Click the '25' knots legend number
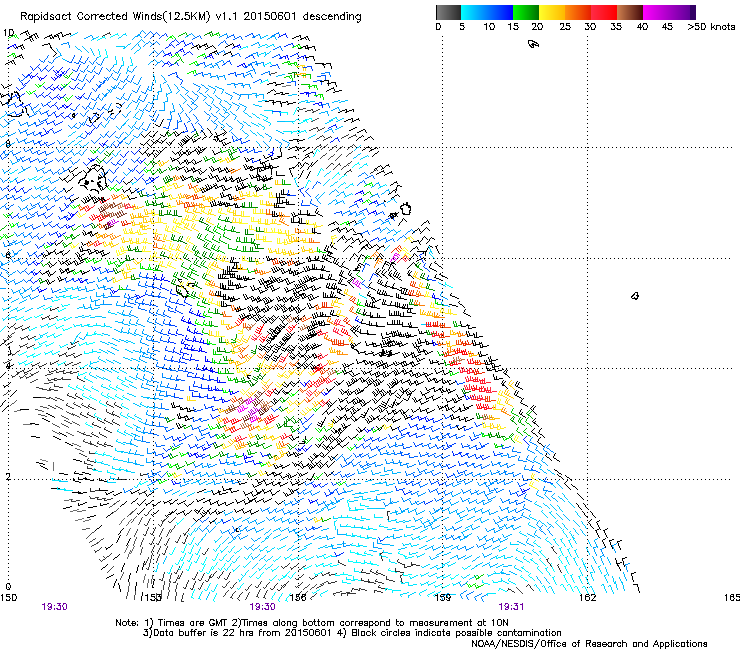Screen dimensions: 740x650 pyautogui.click(x=565, y=27)
